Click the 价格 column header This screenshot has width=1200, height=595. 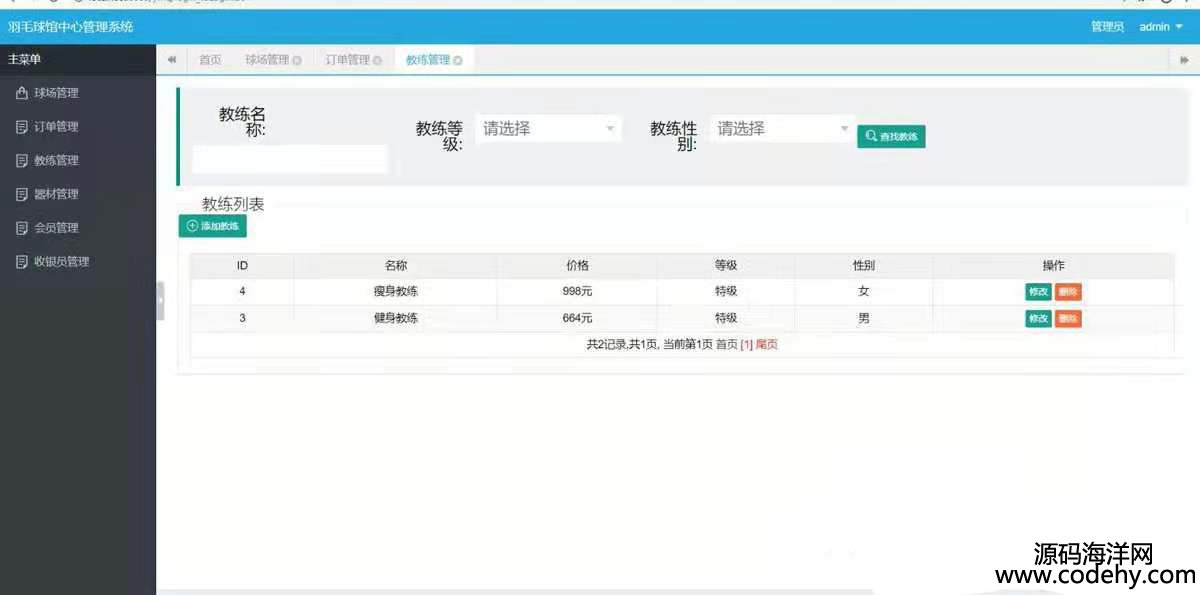pyautogui.click(x=577, y=266)
